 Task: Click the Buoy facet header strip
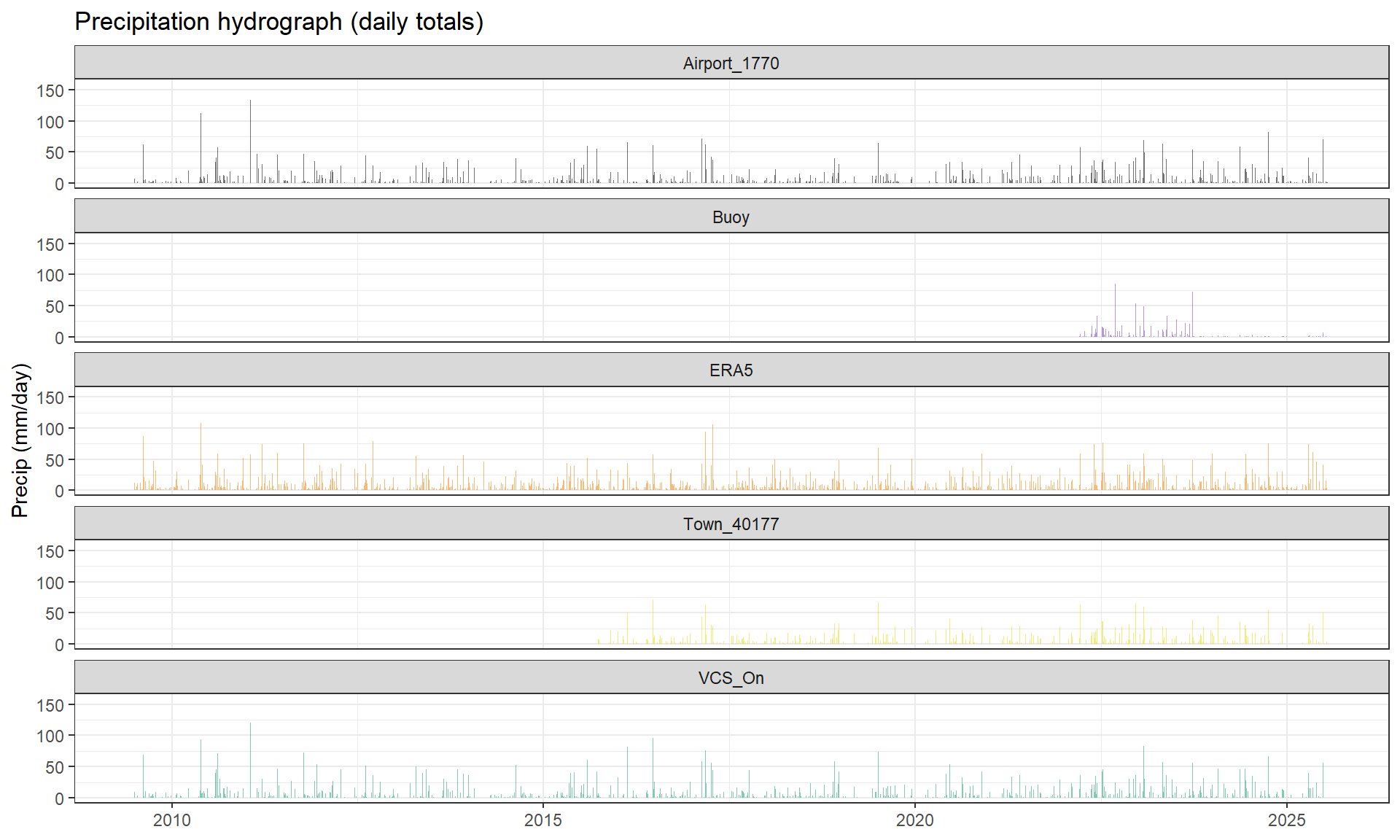pyautogui.click(x=731, y=217)
